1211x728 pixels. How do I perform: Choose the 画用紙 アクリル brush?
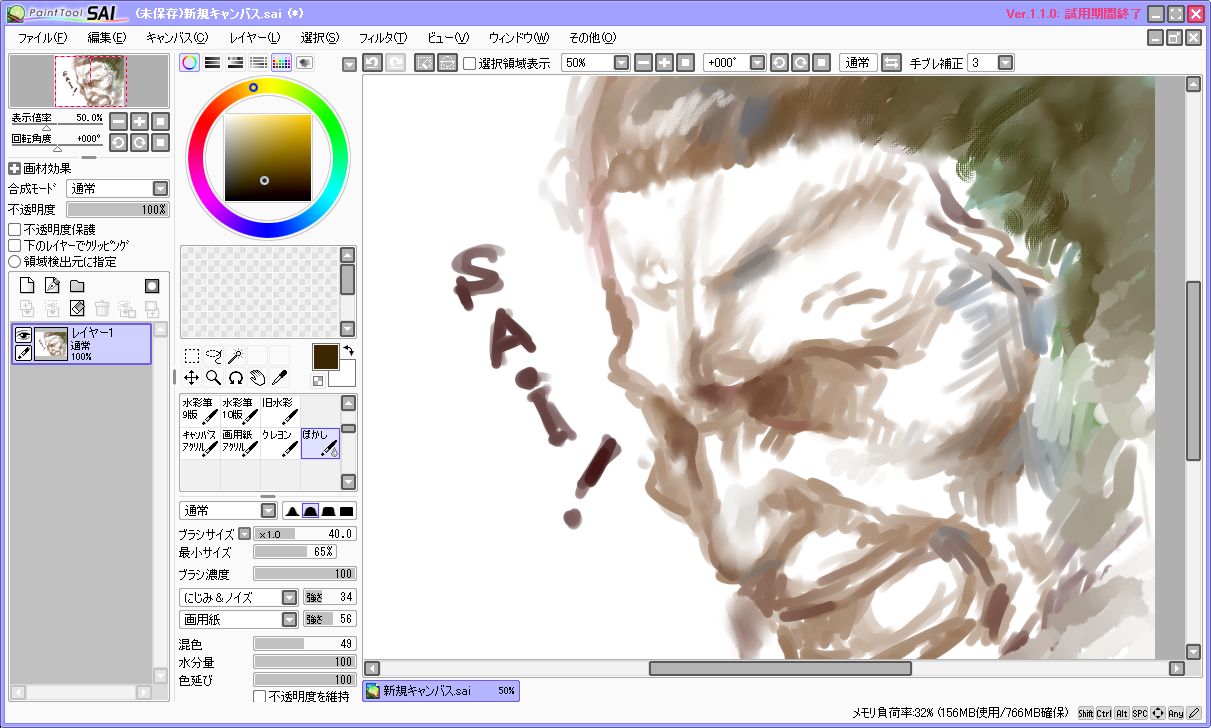pos(240,443)
